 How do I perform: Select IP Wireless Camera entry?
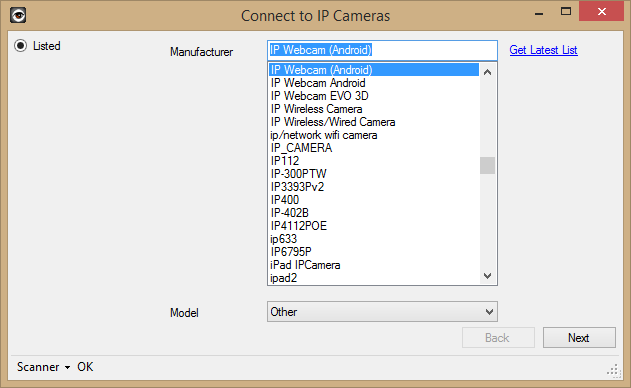[x=374, y=109]
